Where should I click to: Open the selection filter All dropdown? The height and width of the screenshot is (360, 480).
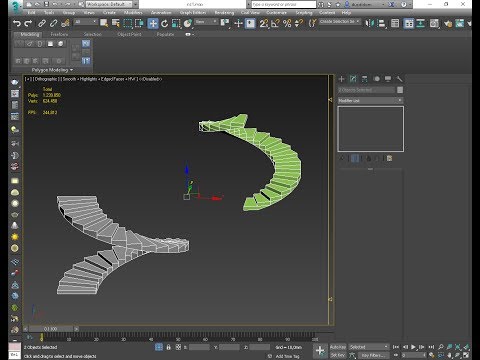[x=86, y=22]
